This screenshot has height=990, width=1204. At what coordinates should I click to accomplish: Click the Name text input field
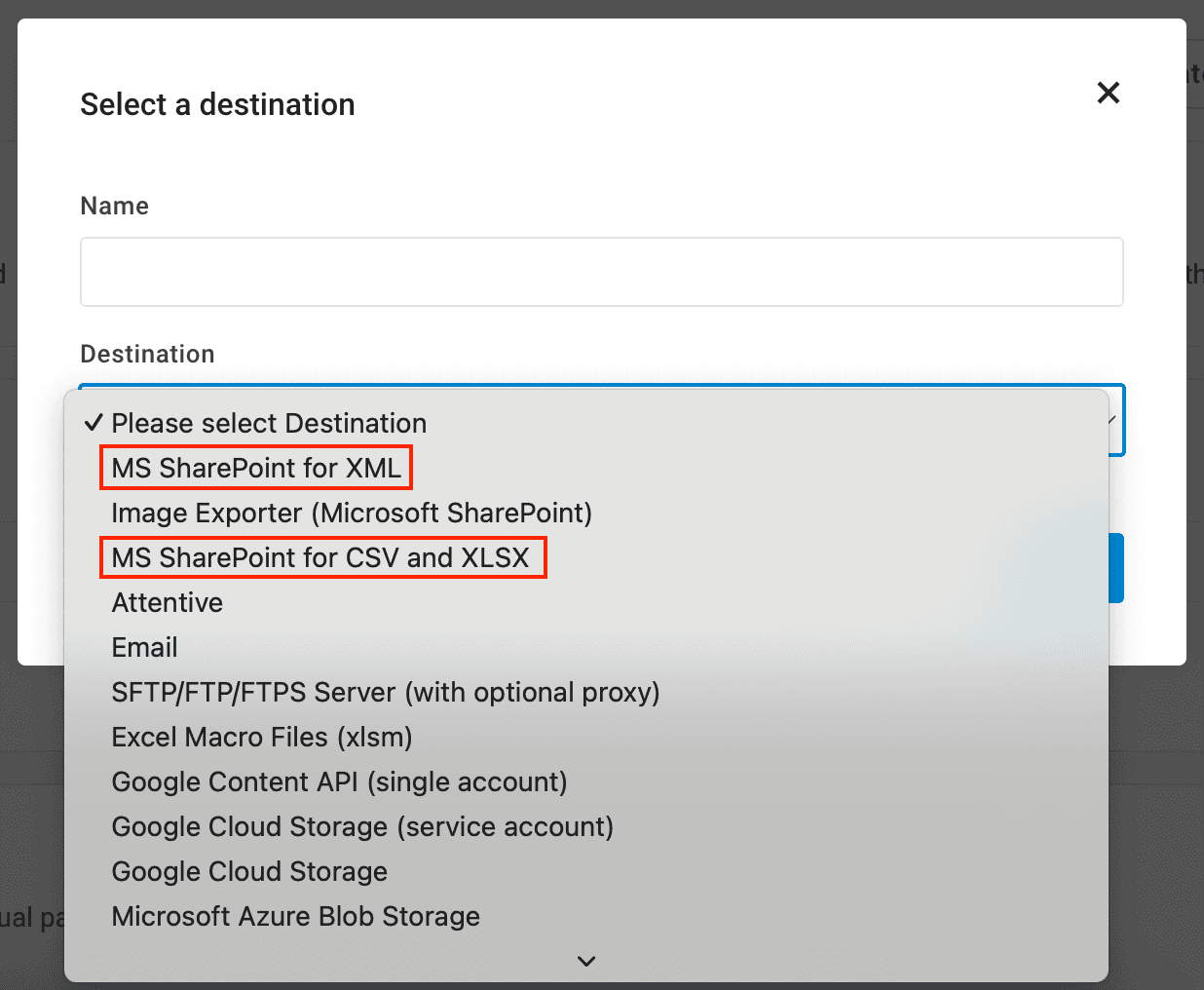(601, 272)
